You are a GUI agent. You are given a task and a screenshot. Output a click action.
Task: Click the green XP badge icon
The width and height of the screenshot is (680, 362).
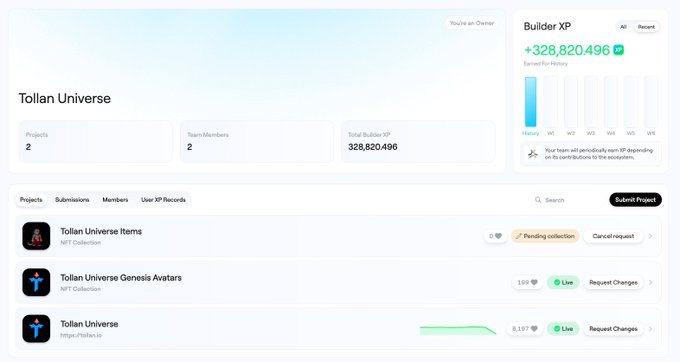(618, 50)
